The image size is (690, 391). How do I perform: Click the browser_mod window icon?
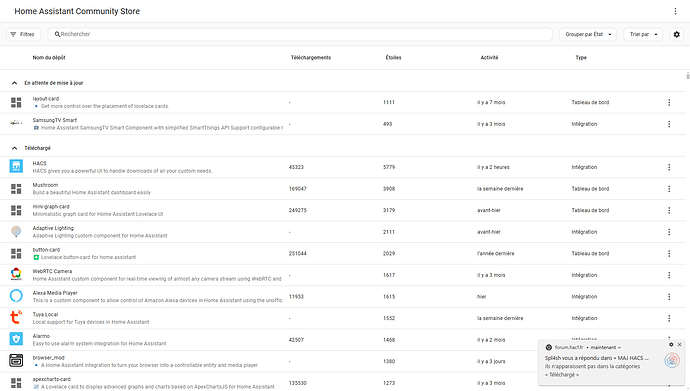16,360
